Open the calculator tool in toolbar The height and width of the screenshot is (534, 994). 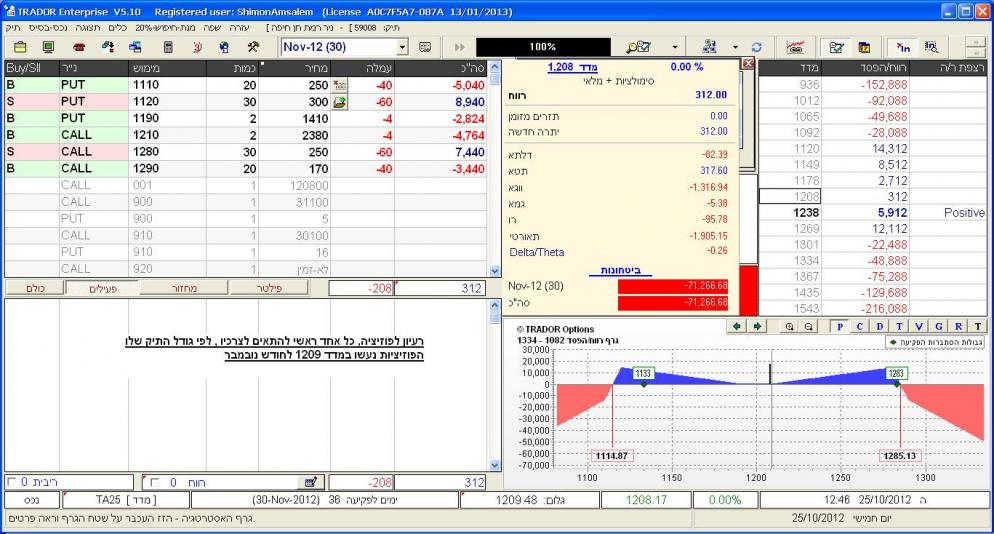click(x=168, y=47)
